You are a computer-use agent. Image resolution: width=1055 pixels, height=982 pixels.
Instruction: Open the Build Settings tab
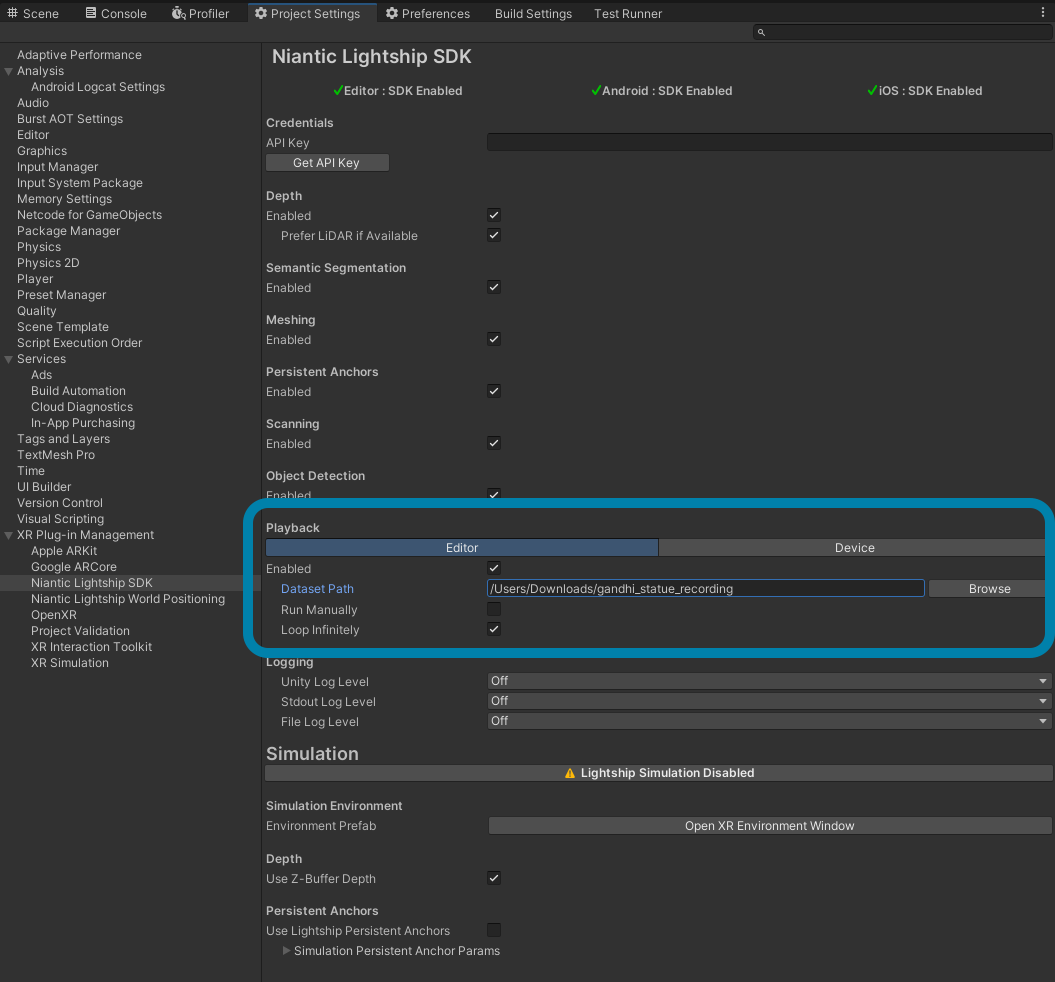(533, 13)
